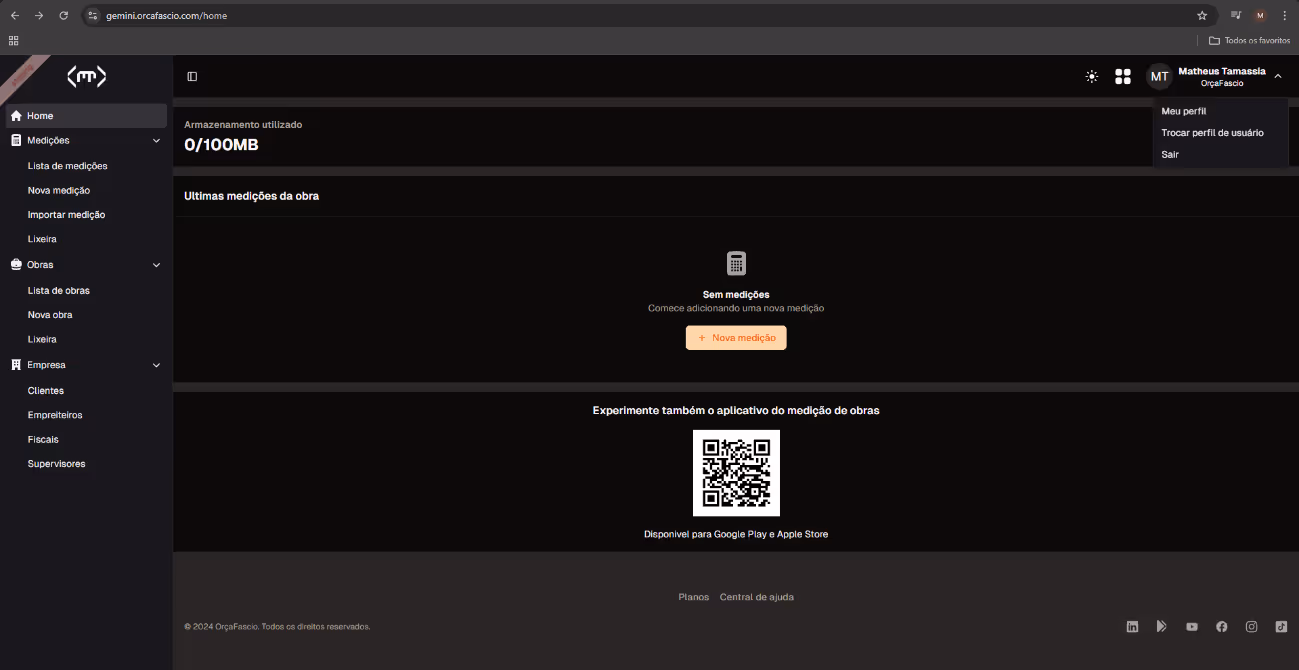Open Meu perfil menu entry

1184,111
